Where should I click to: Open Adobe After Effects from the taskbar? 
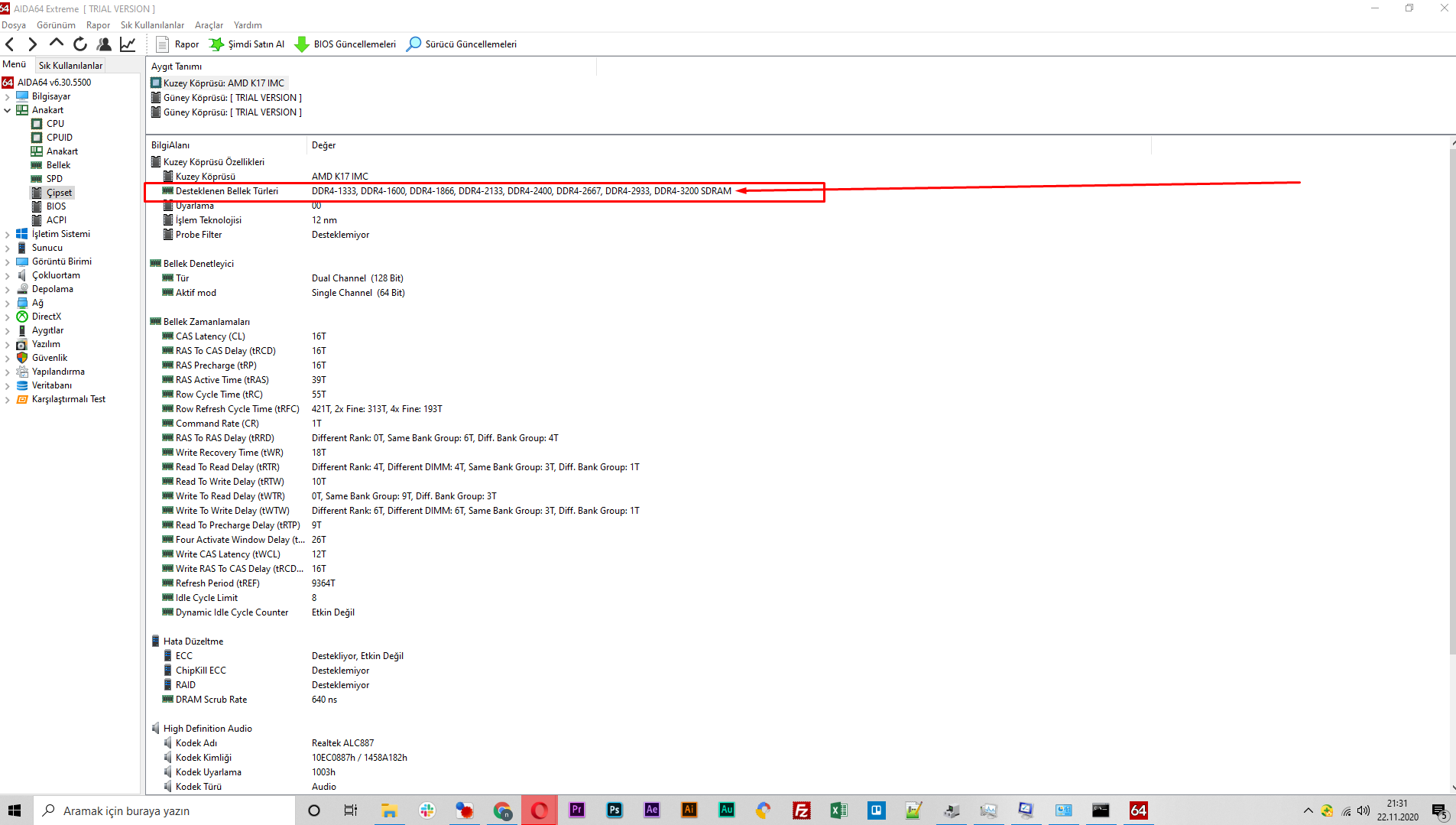pyautogui.click(x=652, y=810)
